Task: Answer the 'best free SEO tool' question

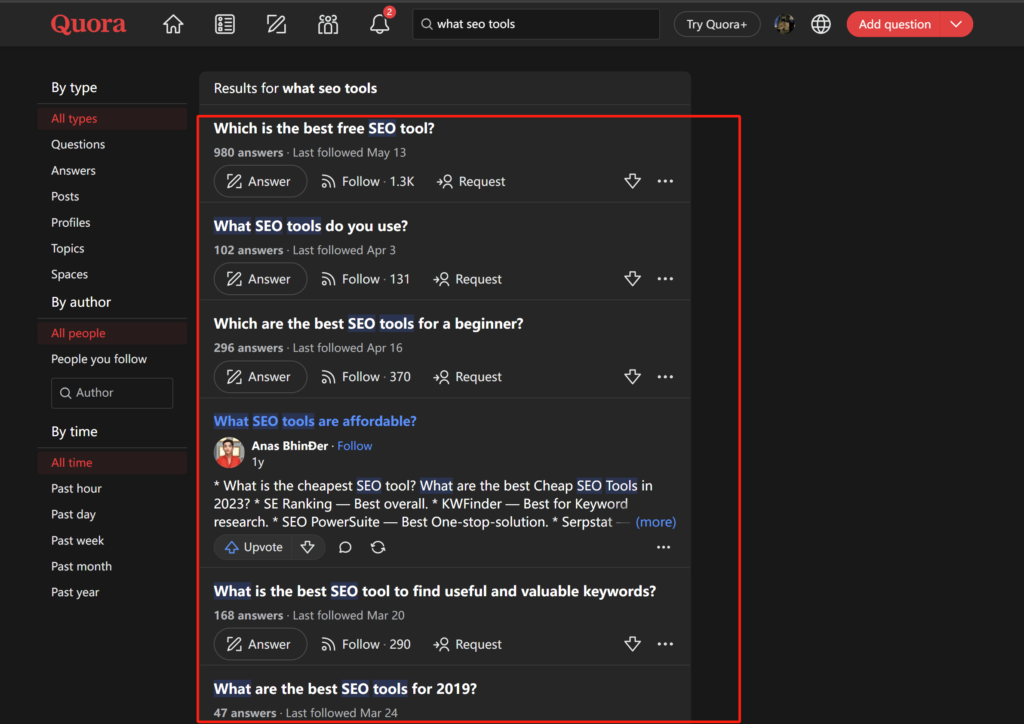Action: 260,181
